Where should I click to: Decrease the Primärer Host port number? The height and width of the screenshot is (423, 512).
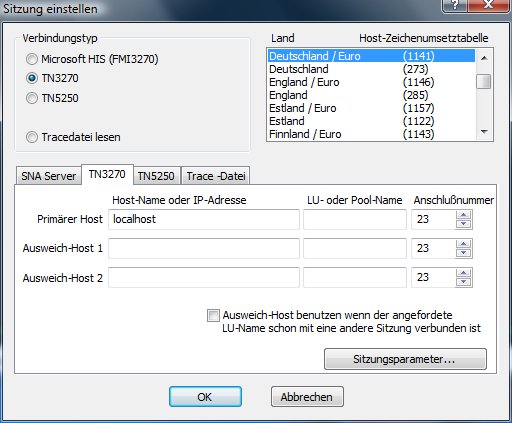(x=463, y=224)
